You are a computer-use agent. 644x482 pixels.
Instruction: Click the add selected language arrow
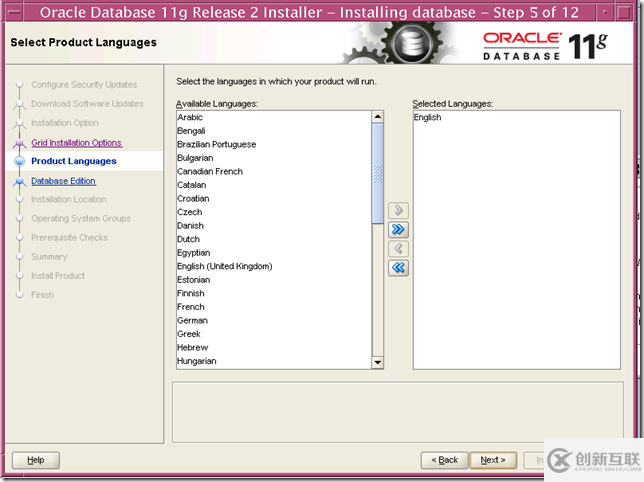point(398,210)
